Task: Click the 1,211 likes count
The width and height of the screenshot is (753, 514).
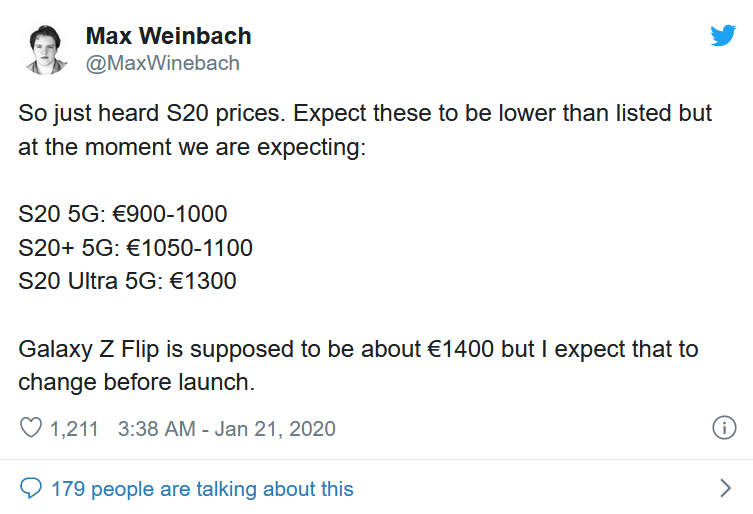Action: [74, 429]
